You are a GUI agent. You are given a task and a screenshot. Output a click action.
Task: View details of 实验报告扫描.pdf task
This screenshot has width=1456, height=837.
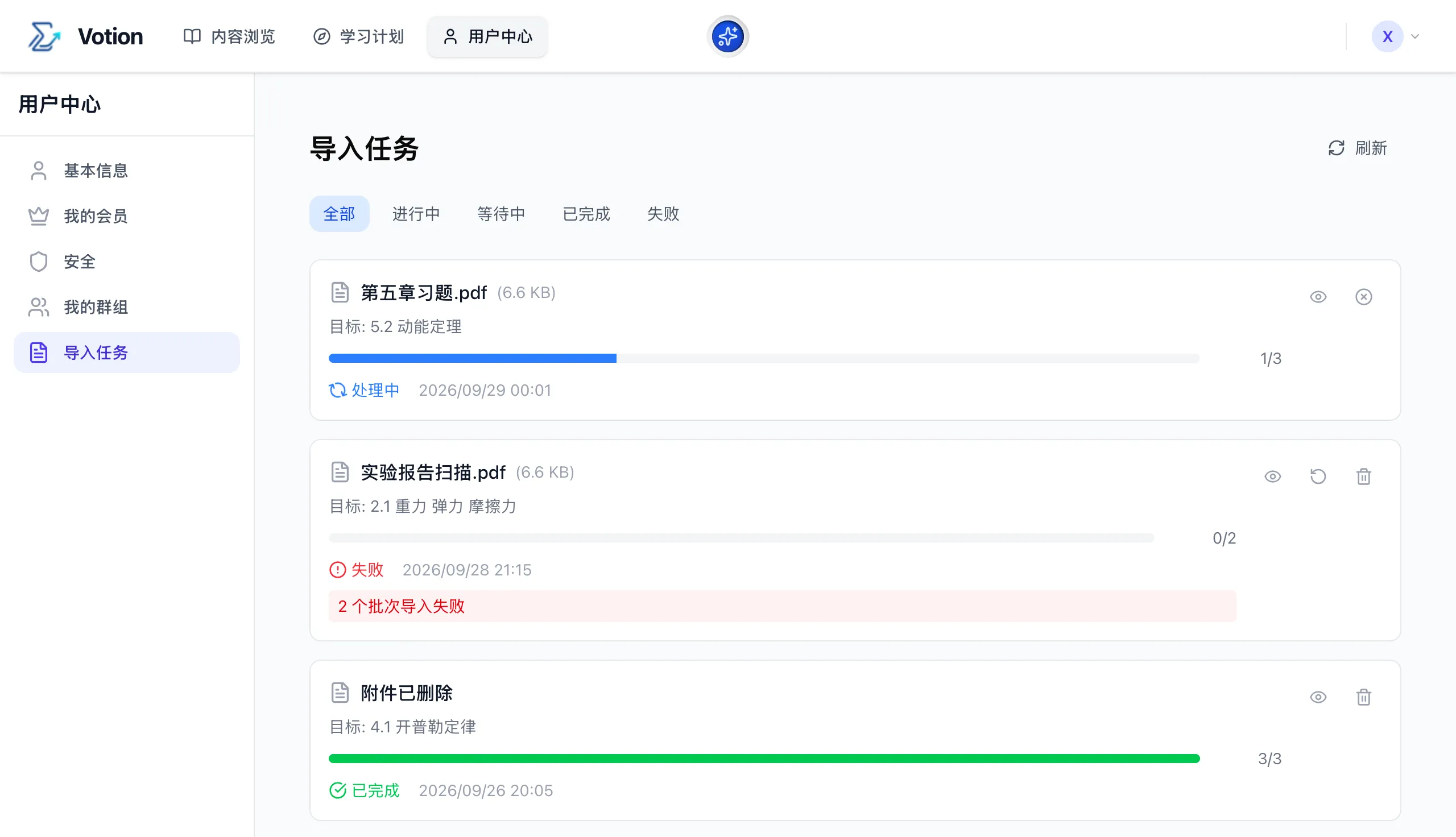(x=1273, y=476)
